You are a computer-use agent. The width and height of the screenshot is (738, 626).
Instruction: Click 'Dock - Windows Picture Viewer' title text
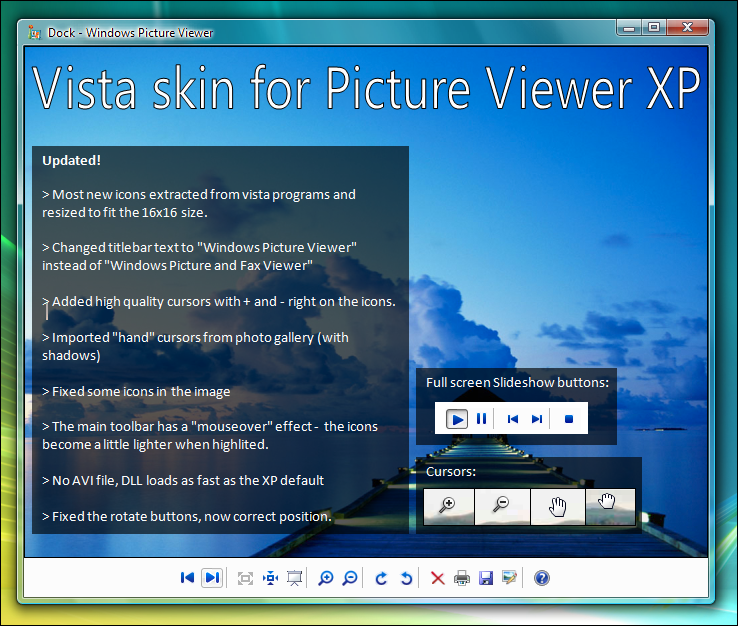[x=130, y=32]
